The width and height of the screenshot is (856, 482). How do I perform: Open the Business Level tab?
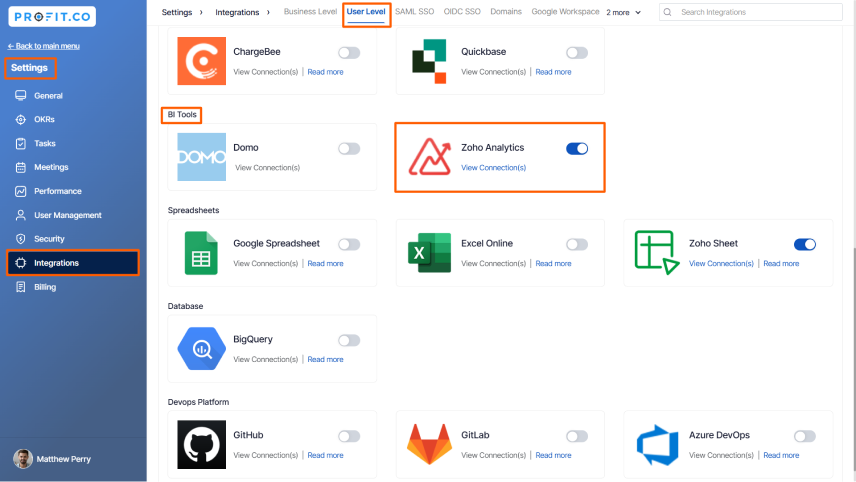pos(310,11)
